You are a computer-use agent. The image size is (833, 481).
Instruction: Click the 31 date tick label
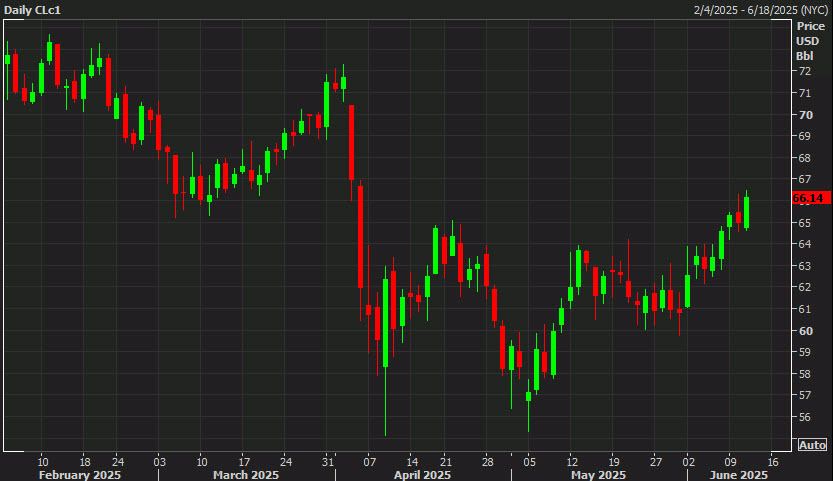tap(328, 461)
